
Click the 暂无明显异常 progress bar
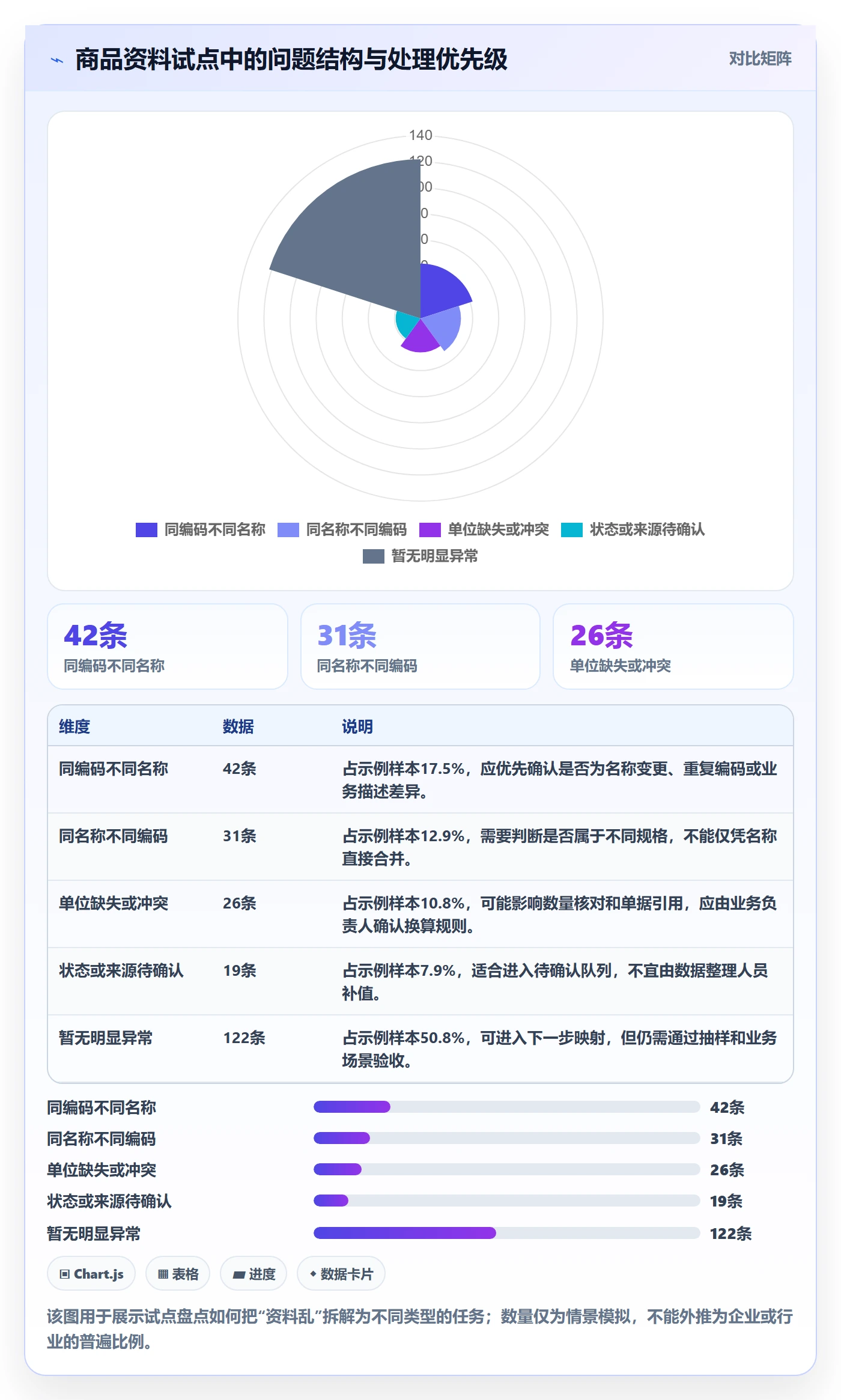[x=507, y=1233]
